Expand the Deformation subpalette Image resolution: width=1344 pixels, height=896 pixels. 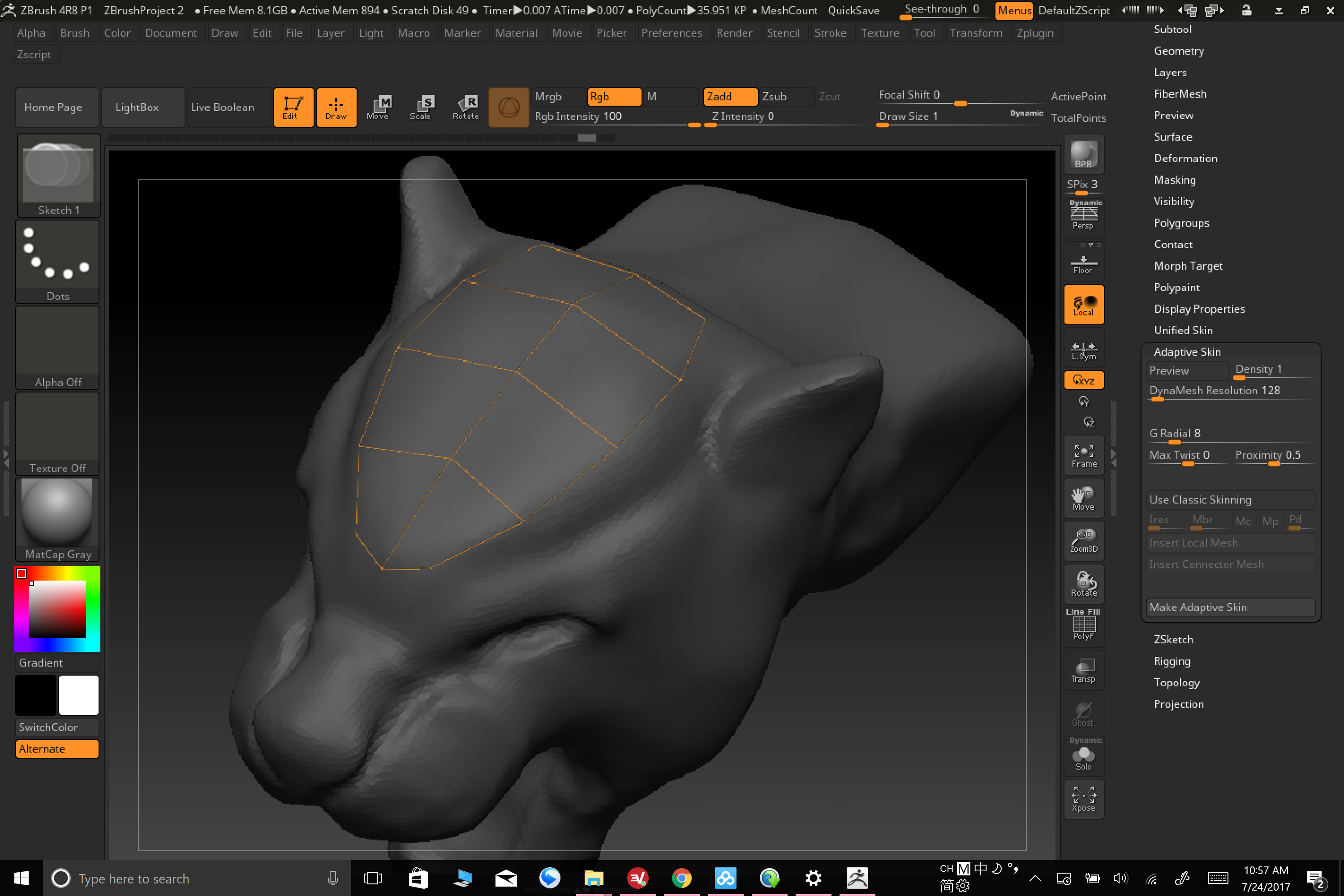(x=1185, y=158)
